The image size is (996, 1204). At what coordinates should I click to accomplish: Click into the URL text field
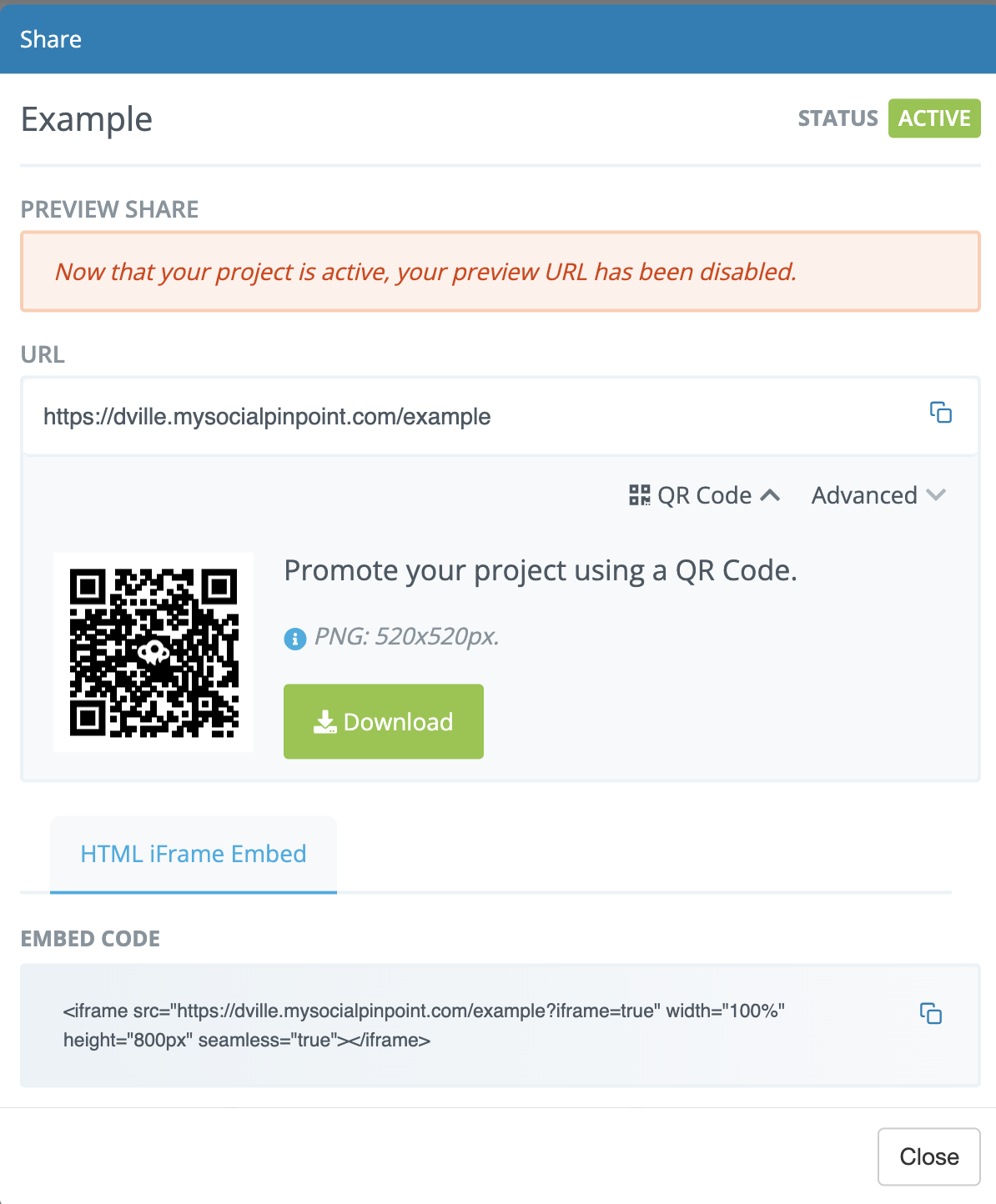(500, 416)
